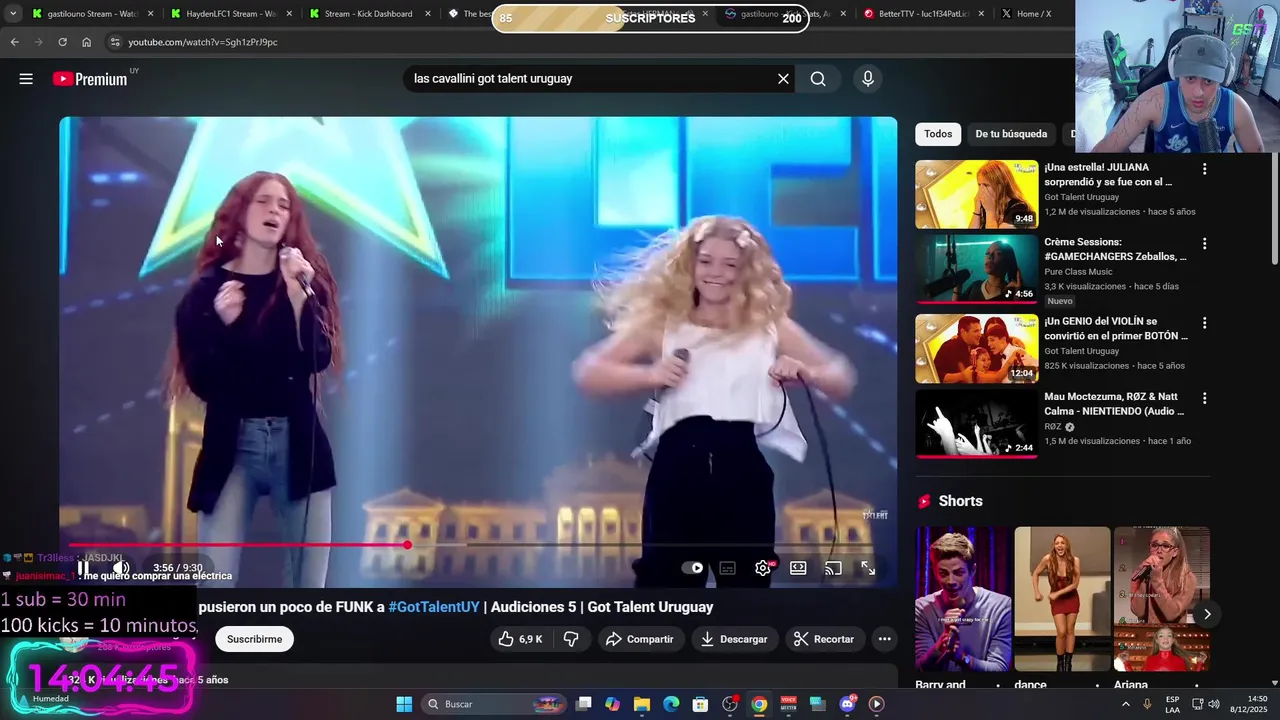
Task: Switch to HaydenLFC1 Stream tab
Action: tap(229, 14)
